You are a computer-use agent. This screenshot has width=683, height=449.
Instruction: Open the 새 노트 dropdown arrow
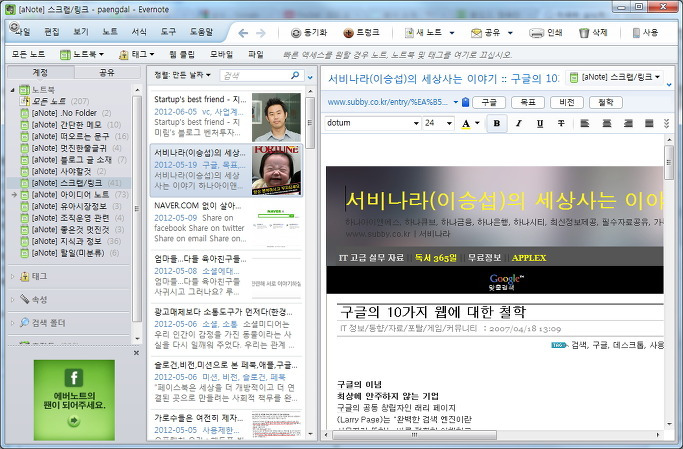pos(452,33)
